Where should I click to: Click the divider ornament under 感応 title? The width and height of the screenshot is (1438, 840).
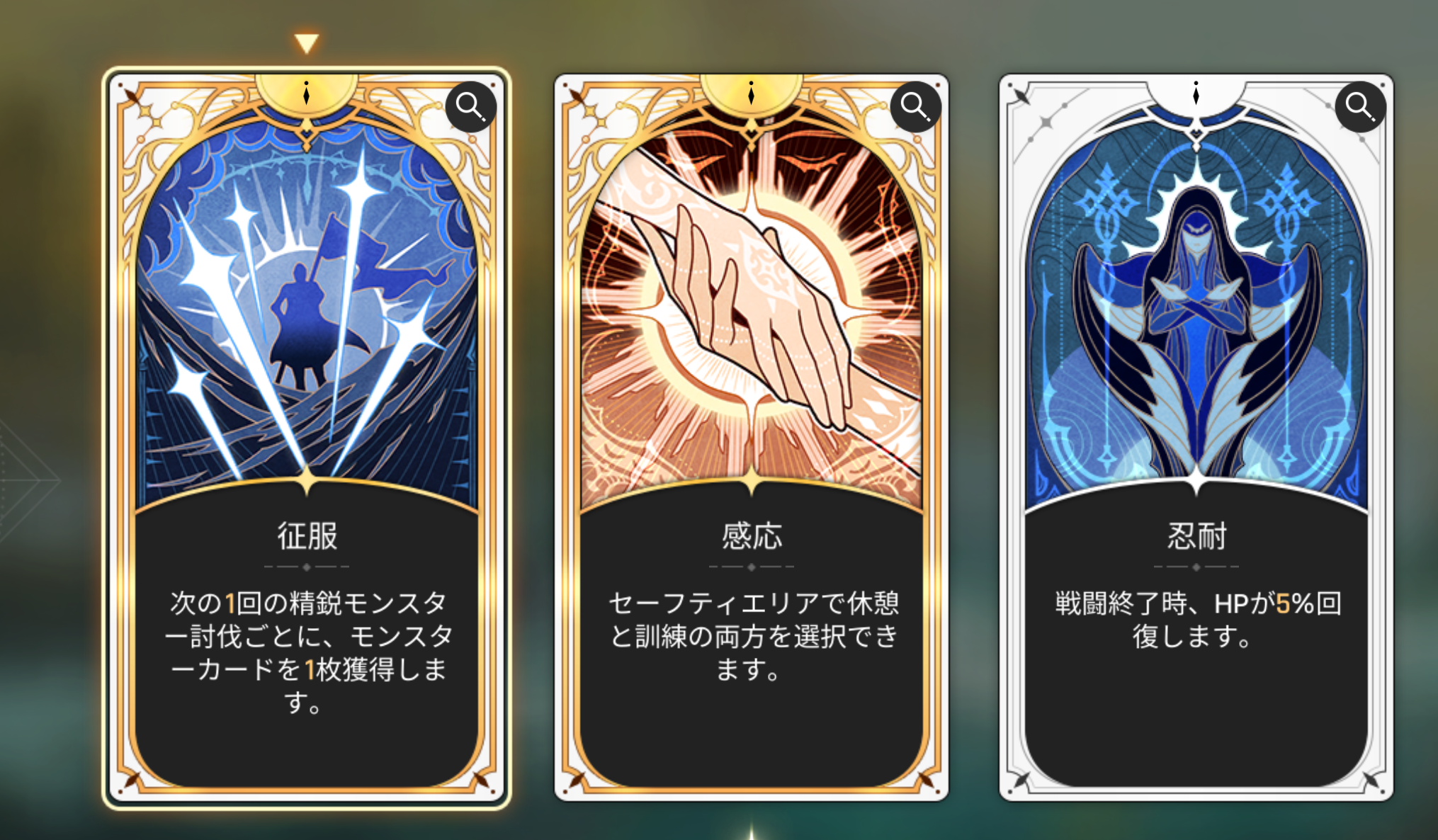coord(751,567)
